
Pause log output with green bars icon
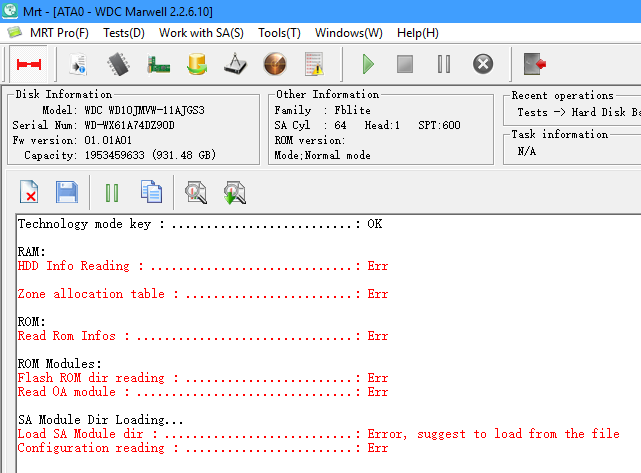click(x=112, y=193)
